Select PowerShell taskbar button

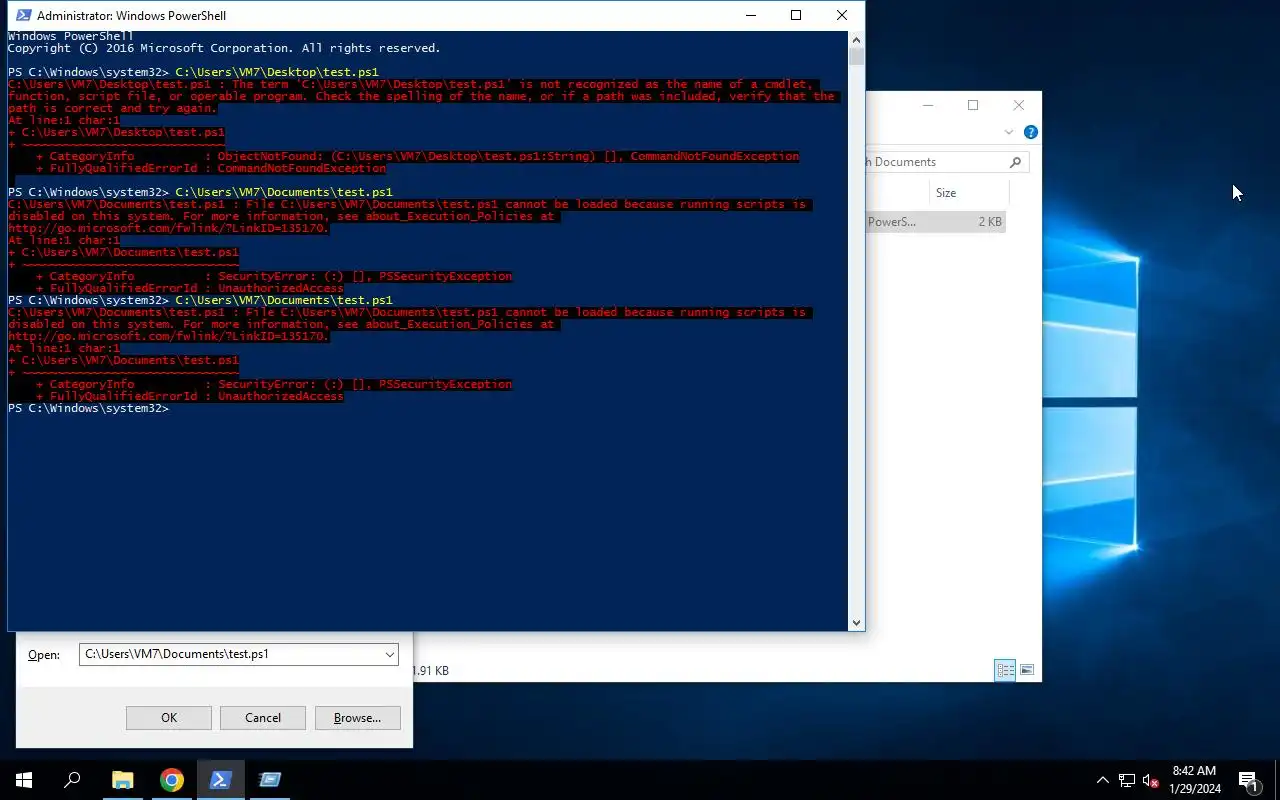click(x=221, y=780)
